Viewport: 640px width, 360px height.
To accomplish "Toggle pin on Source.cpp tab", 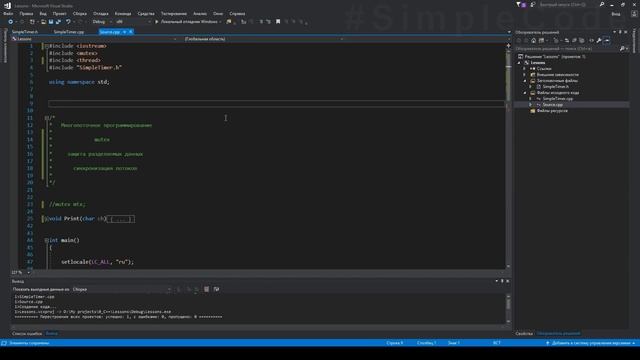I will click(x=124, y=32).
